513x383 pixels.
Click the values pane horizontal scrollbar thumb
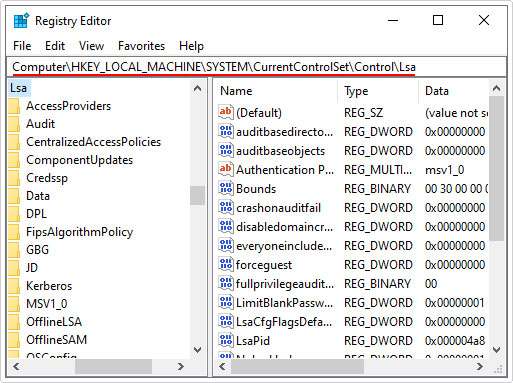coord(297,367)
